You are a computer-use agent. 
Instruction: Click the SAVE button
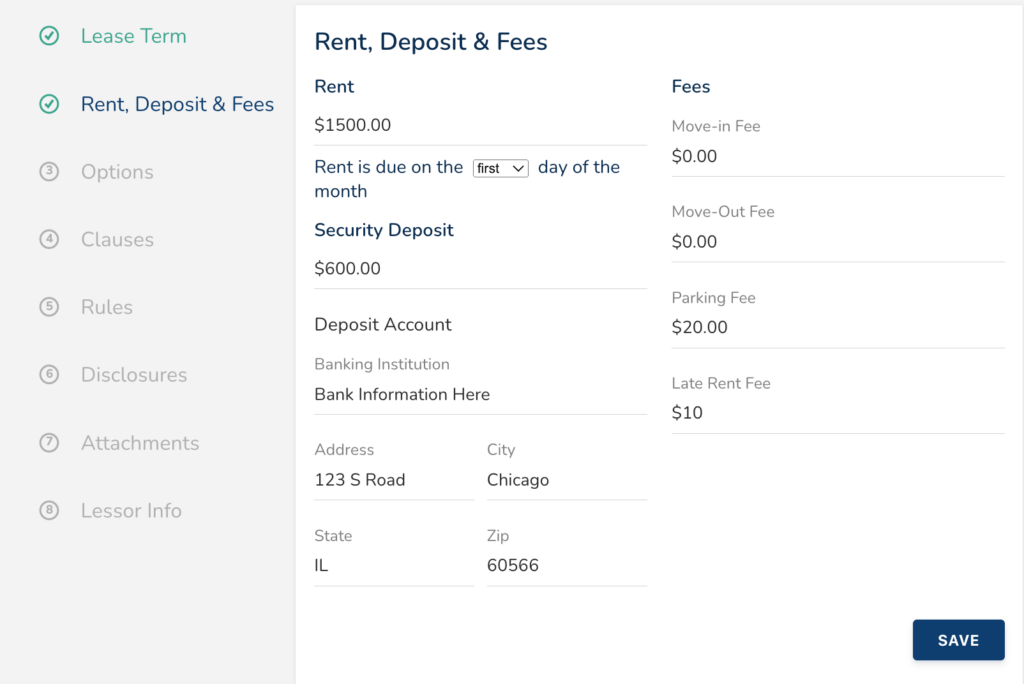958,640
